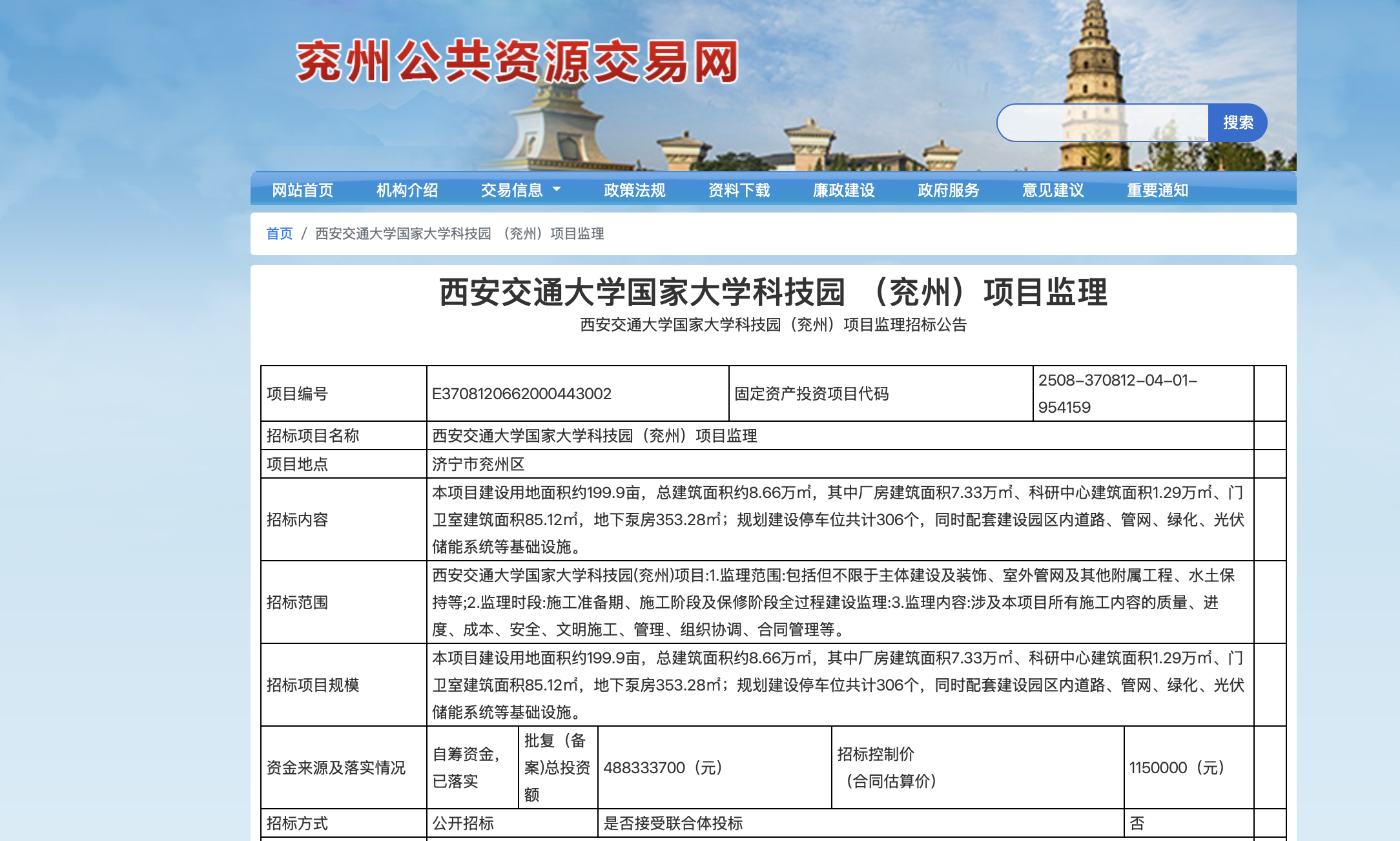Image resolution: width=1400 pixels, height=841 pixels.
Task: Click the main heading 项目监理 title
Action: click(773, 293)
